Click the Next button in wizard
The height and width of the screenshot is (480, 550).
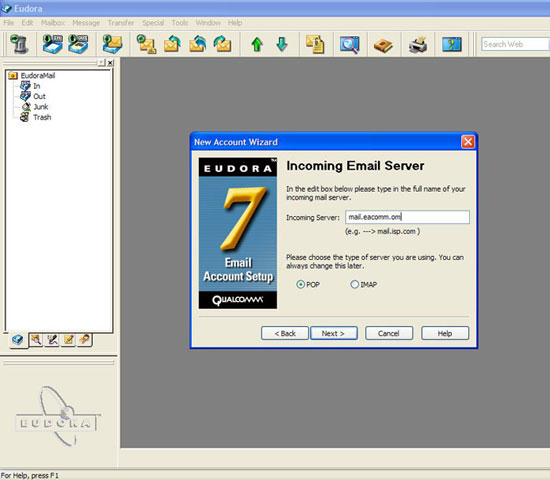[334, 333]
